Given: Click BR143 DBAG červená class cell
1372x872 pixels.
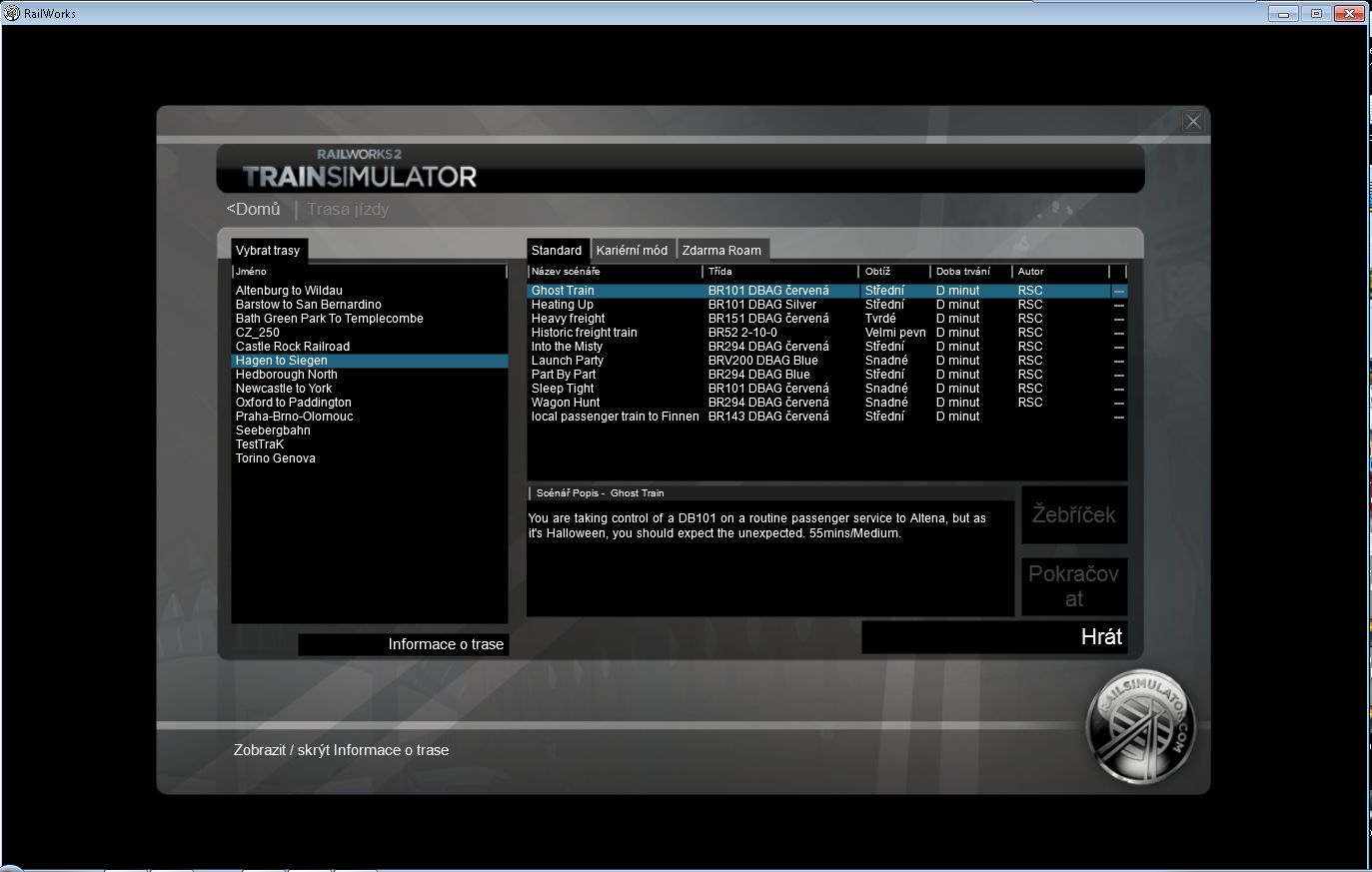Looking at the screenshot, I should click(x=768, y=417).
